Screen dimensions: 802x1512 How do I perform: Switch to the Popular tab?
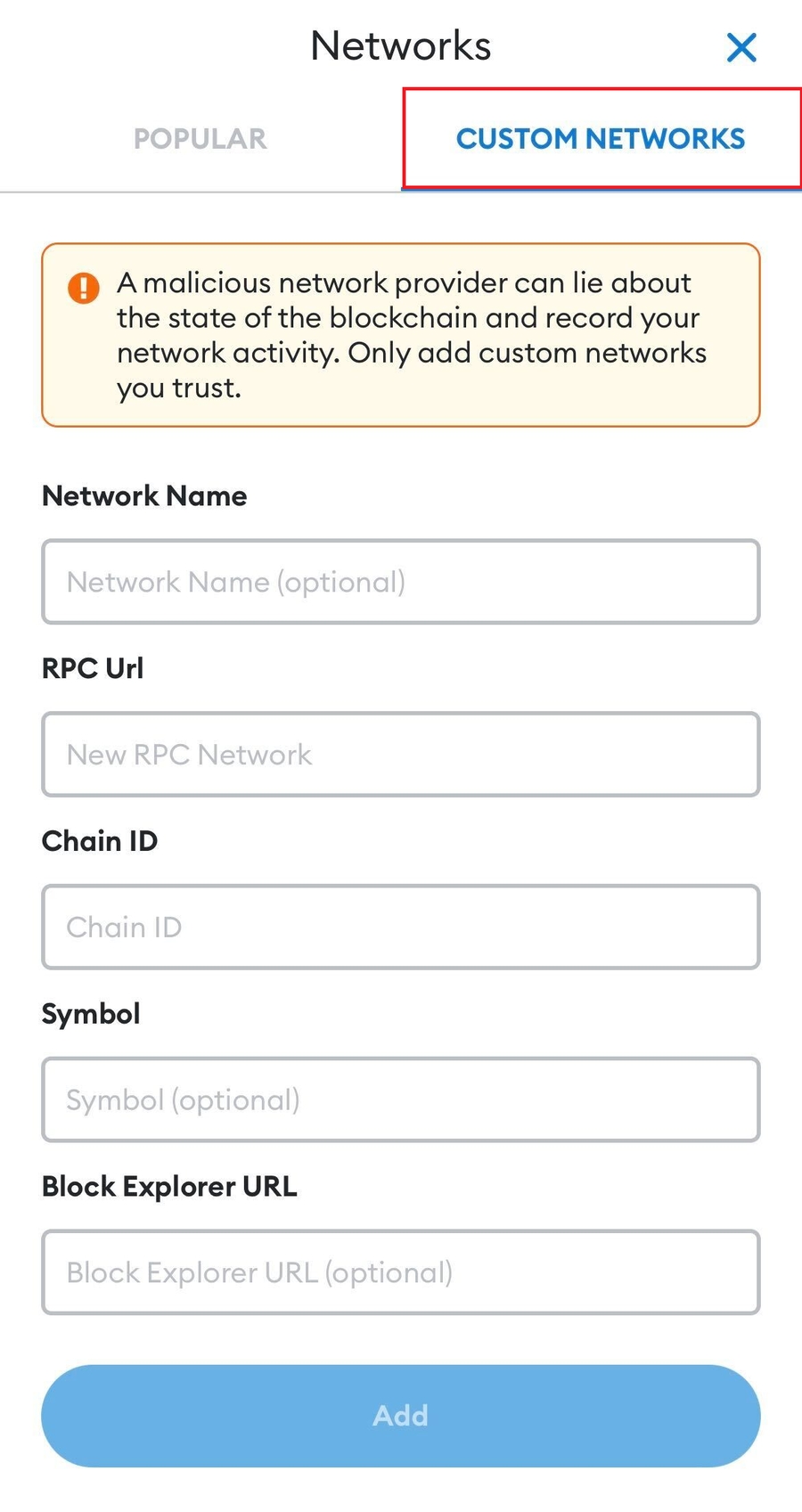pyautogui.click(x=200, y=139)
